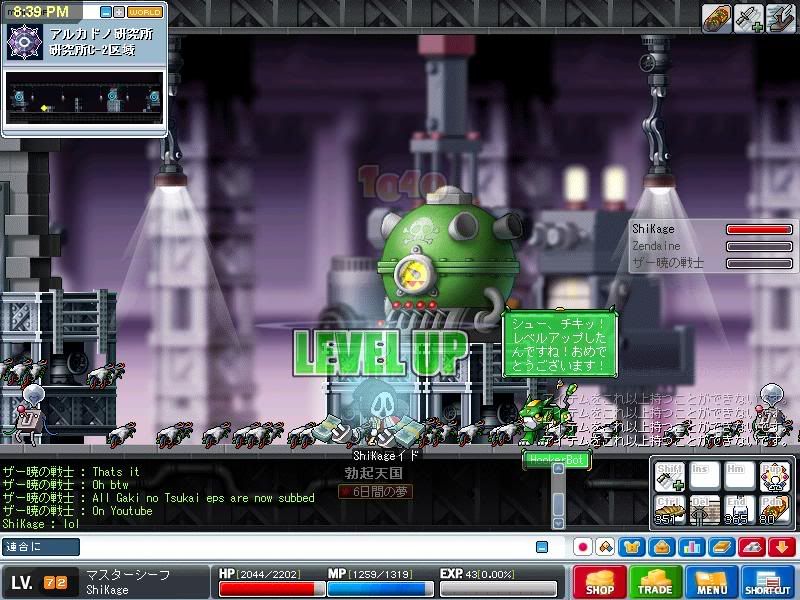The width and height of the screenshot is (800, 600).
Task: Click the LEVEL UP banner
Action: click(381, 353)
